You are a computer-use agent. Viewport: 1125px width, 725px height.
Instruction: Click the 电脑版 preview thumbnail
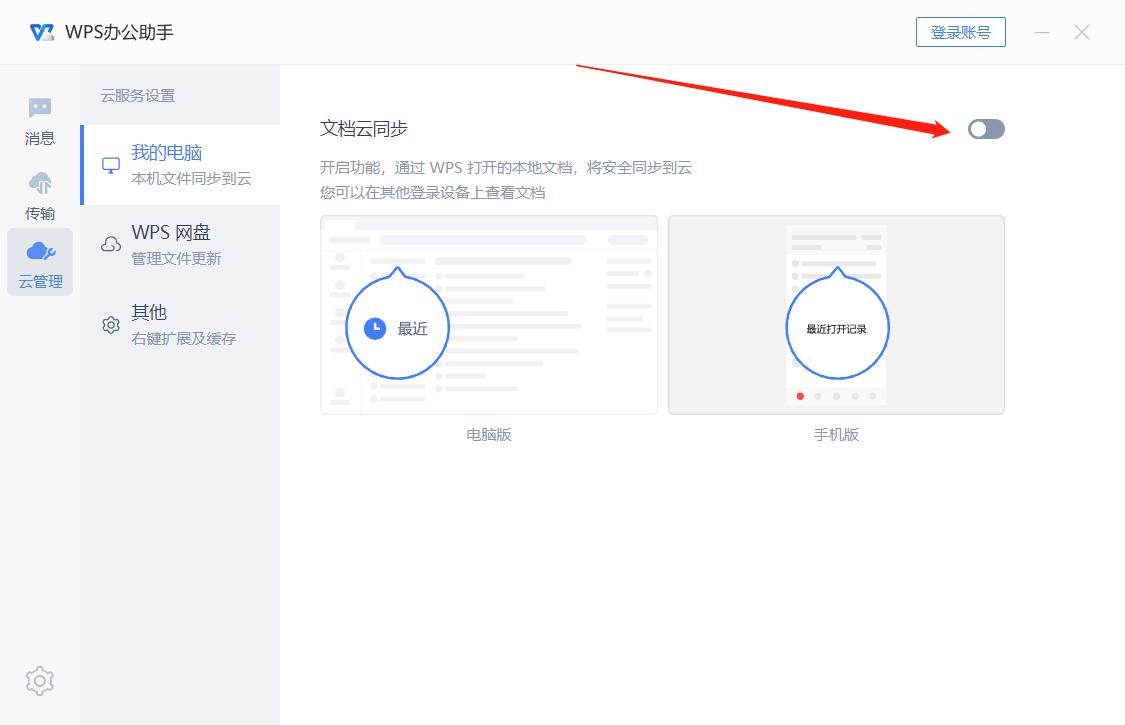pyautogui.click(x=489, y=315)
